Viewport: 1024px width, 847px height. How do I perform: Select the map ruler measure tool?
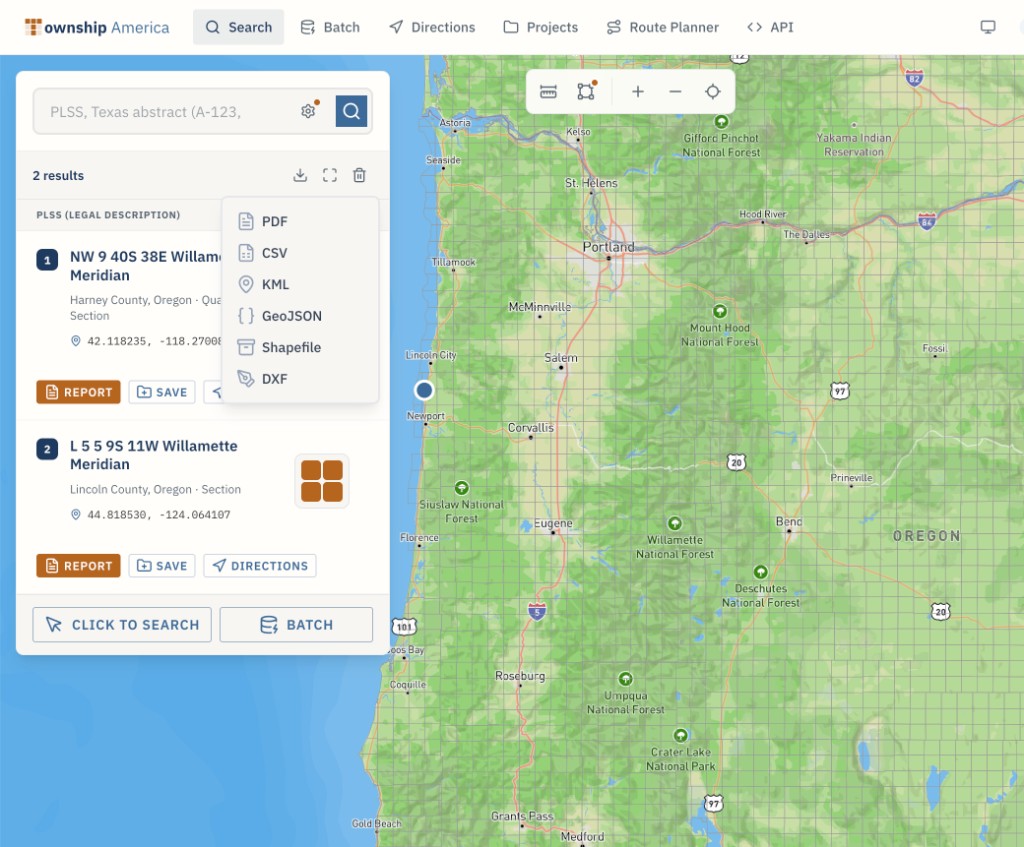point(549,91)
